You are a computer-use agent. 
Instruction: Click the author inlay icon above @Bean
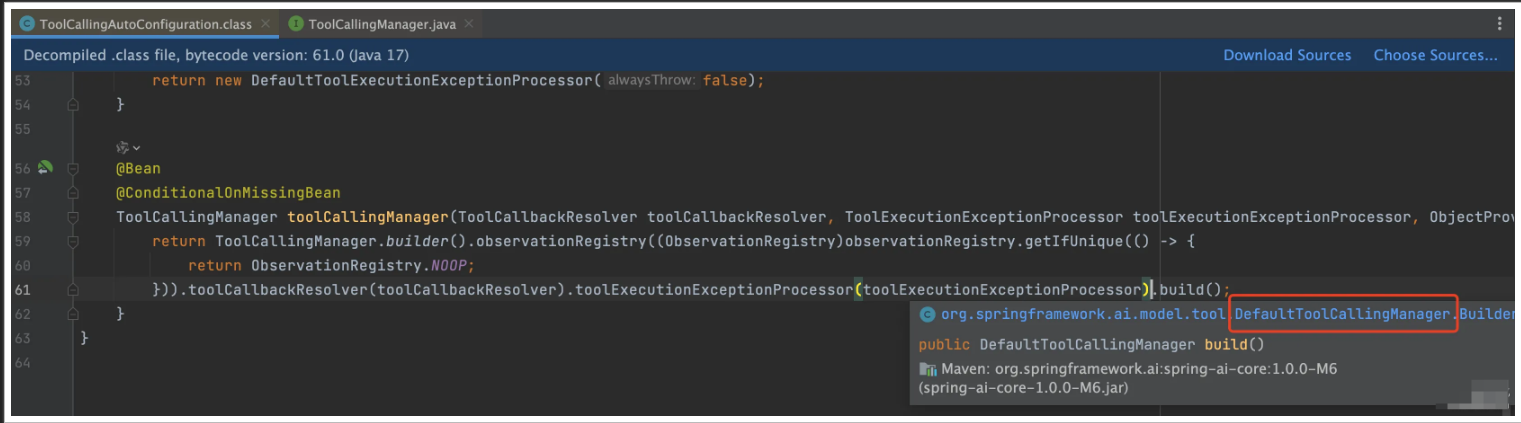tap(123, 147)
